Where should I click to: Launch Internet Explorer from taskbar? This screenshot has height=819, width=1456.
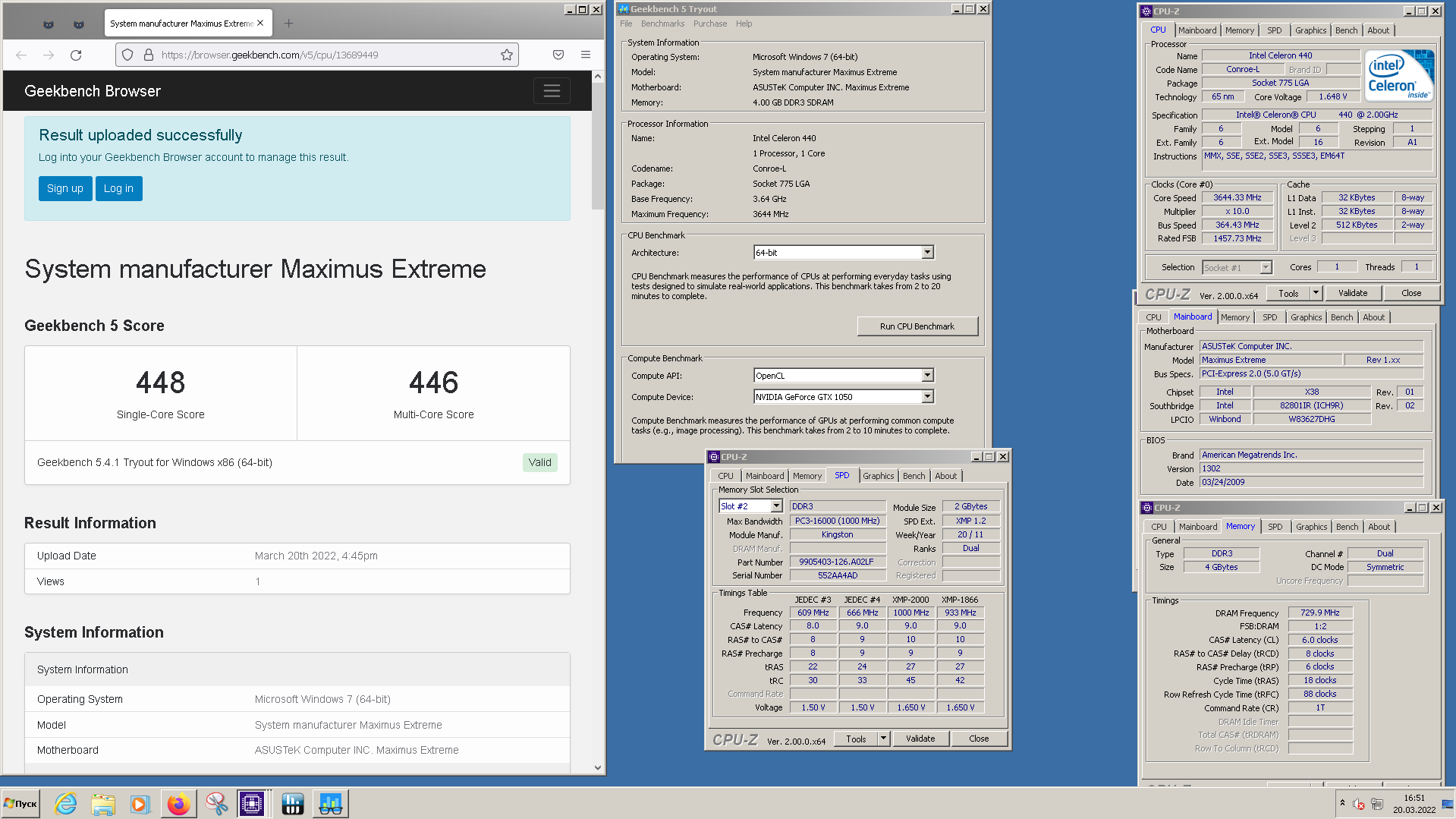tap(66, 804)
